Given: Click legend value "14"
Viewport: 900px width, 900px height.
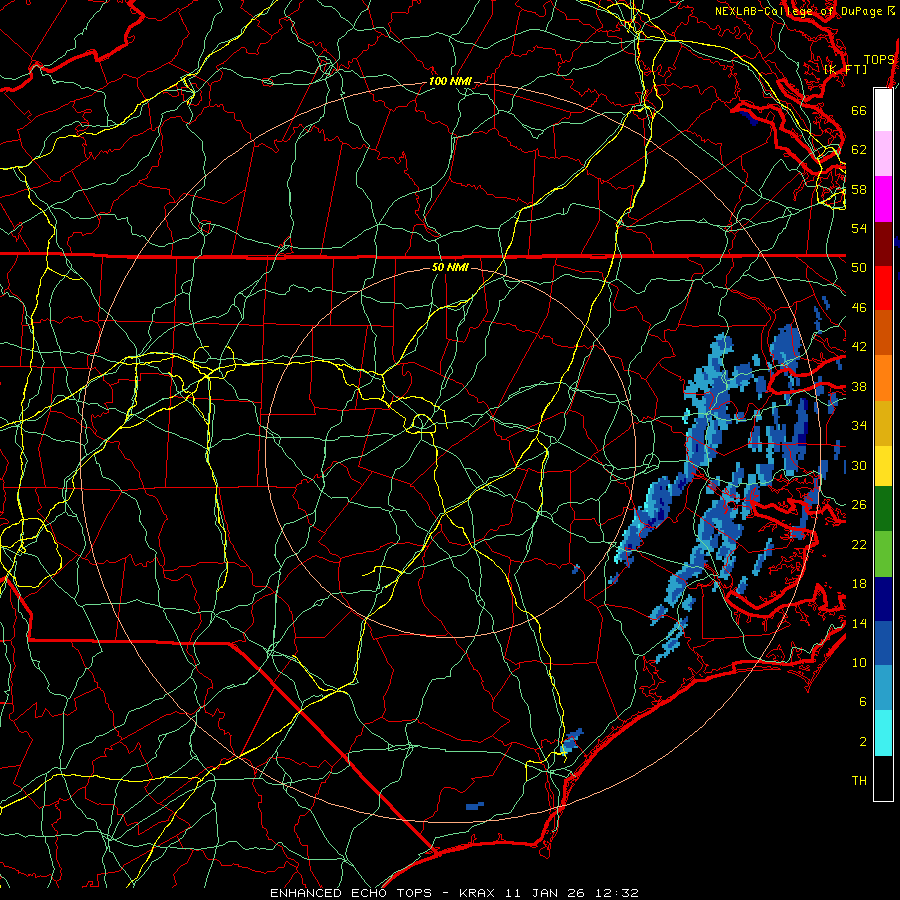Looking at the screenshot, I should (x=859, y=623).
